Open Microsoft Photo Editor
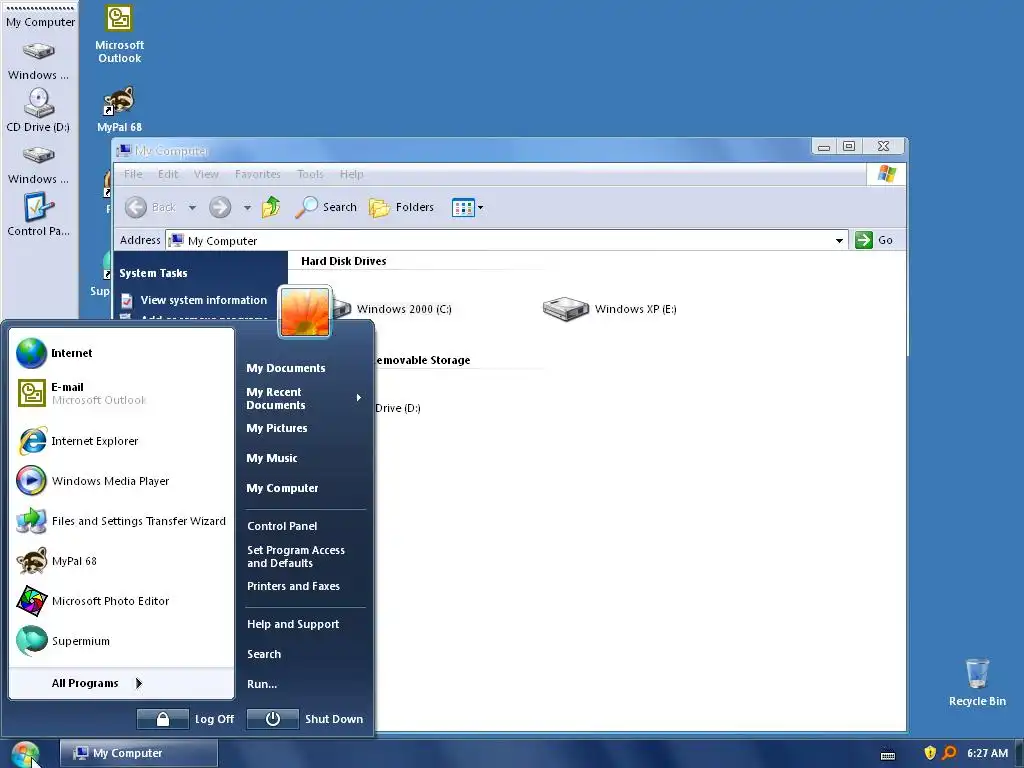This screenshot has width=1024, height=768. click(x=121, y=601)
